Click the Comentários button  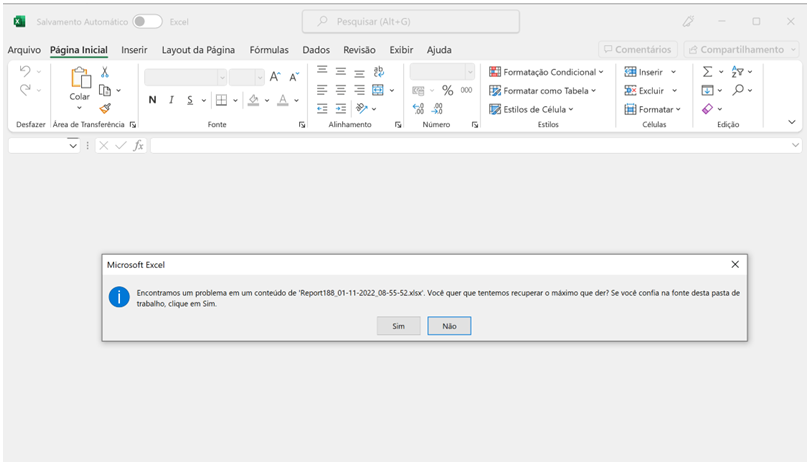click(x=638, y=50)
